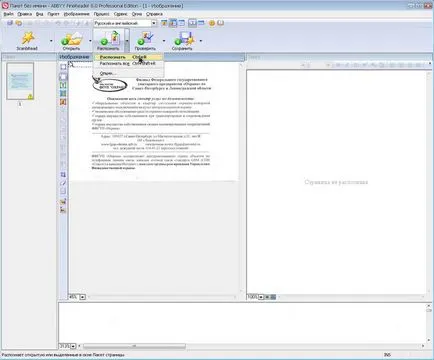Select page 1 thumbnail in batch panel
Image resolution: width=434 pixels, height=360 pixels.
click(x=20, y=81)
